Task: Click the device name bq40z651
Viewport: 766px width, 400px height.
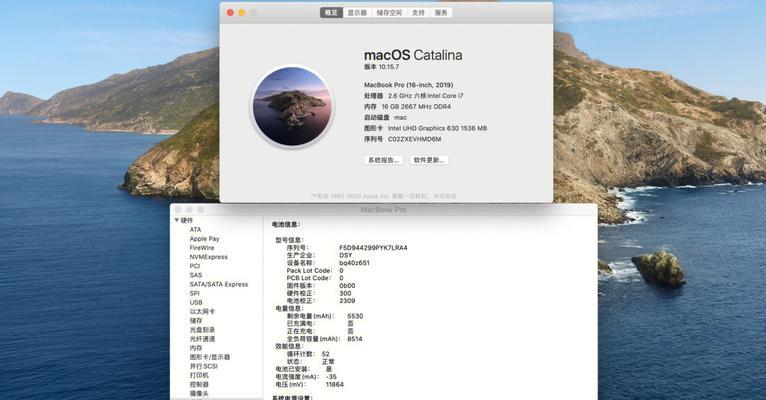Action: (x=355, y=263)
